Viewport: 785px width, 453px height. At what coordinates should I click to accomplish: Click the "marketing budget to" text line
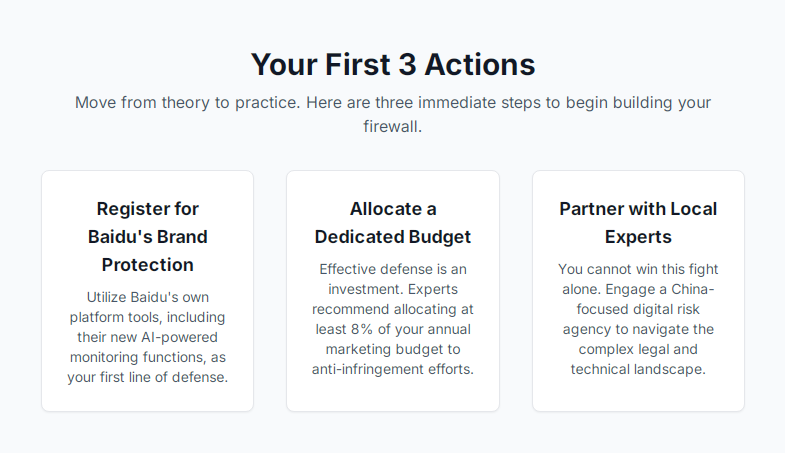click(x=393, y=349)
